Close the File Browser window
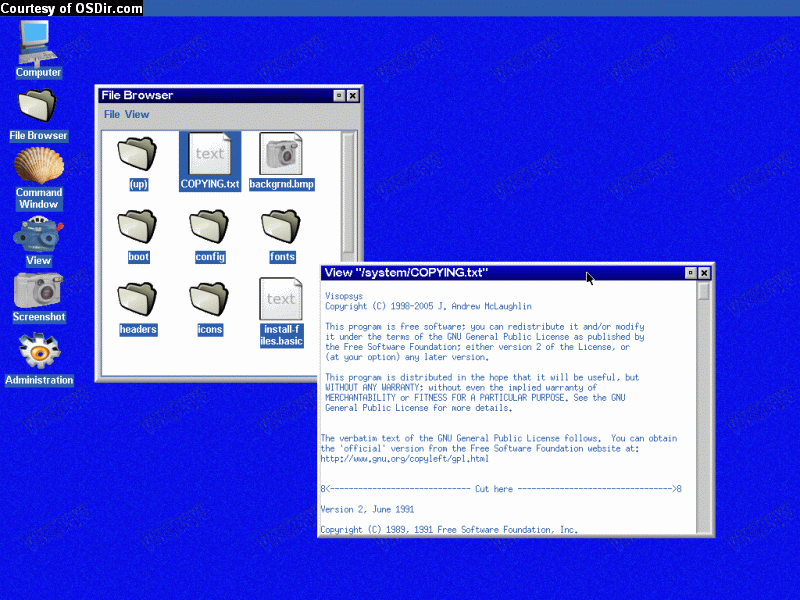This screenshot has width=800, height=600. pyautogui.click(x=353, y=95)
